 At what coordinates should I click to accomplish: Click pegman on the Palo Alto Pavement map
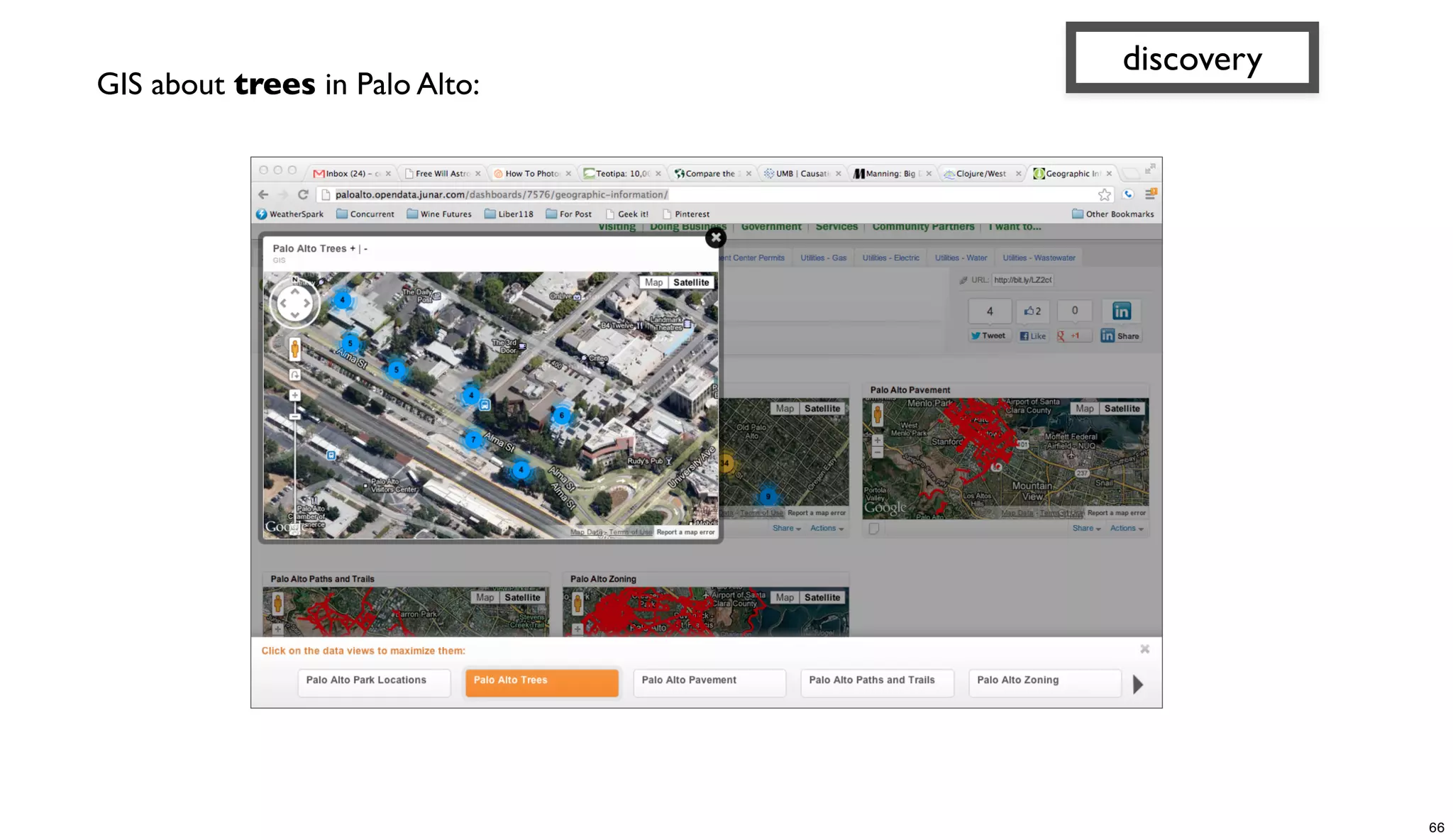pyautogui.click(x=878, y=414)
